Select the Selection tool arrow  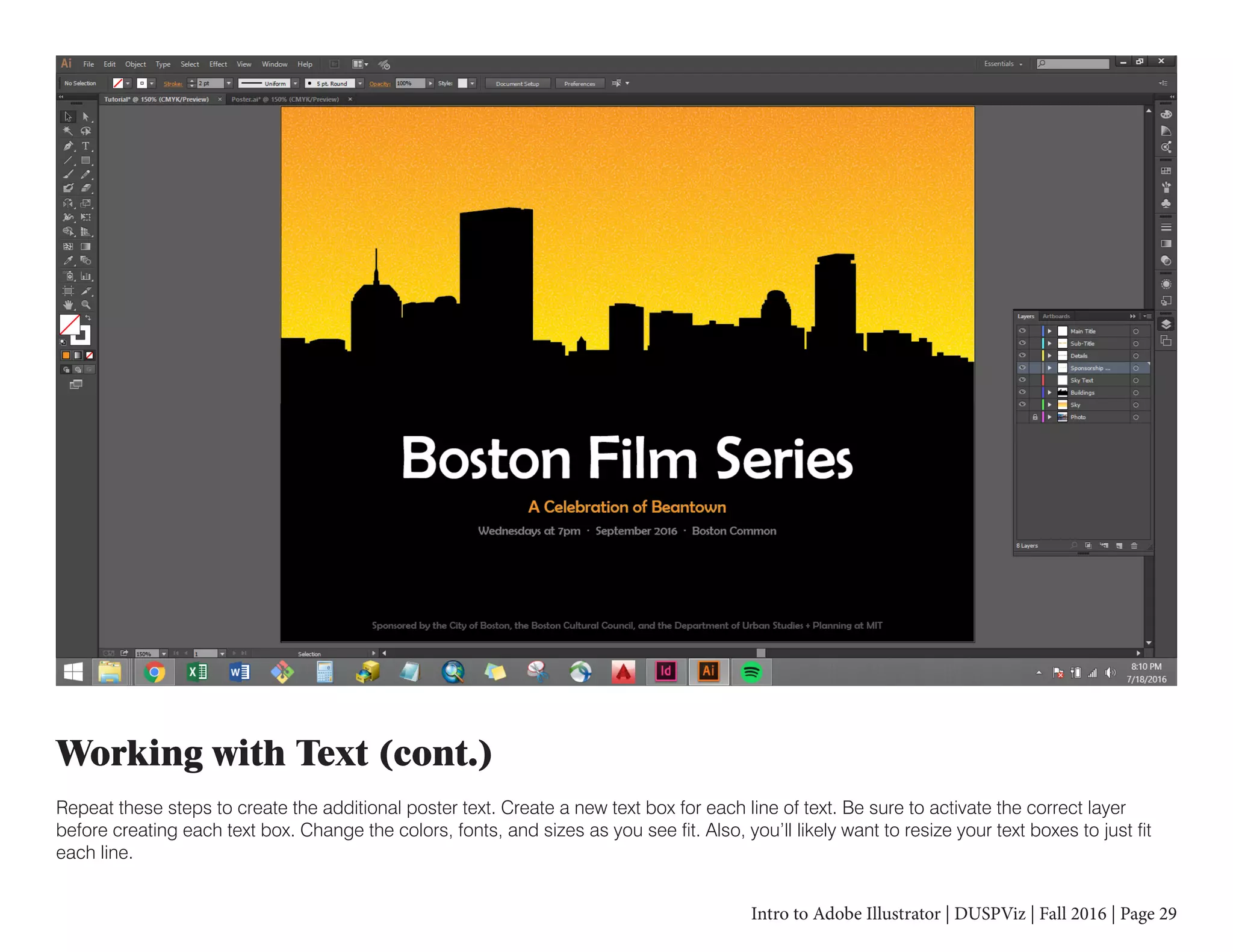tap(68, 117)
